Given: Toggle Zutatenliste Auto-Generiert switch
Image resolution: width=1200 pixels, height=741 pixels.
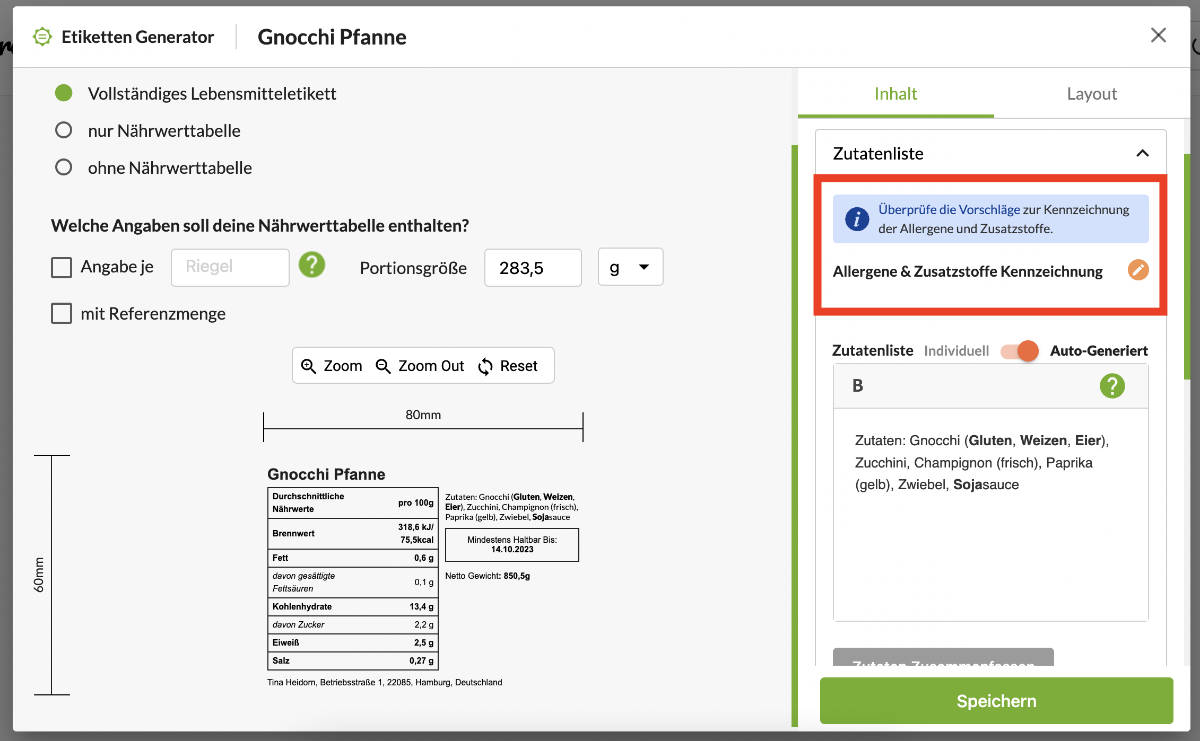Looking at the screenshot, I should [1019, 351].
